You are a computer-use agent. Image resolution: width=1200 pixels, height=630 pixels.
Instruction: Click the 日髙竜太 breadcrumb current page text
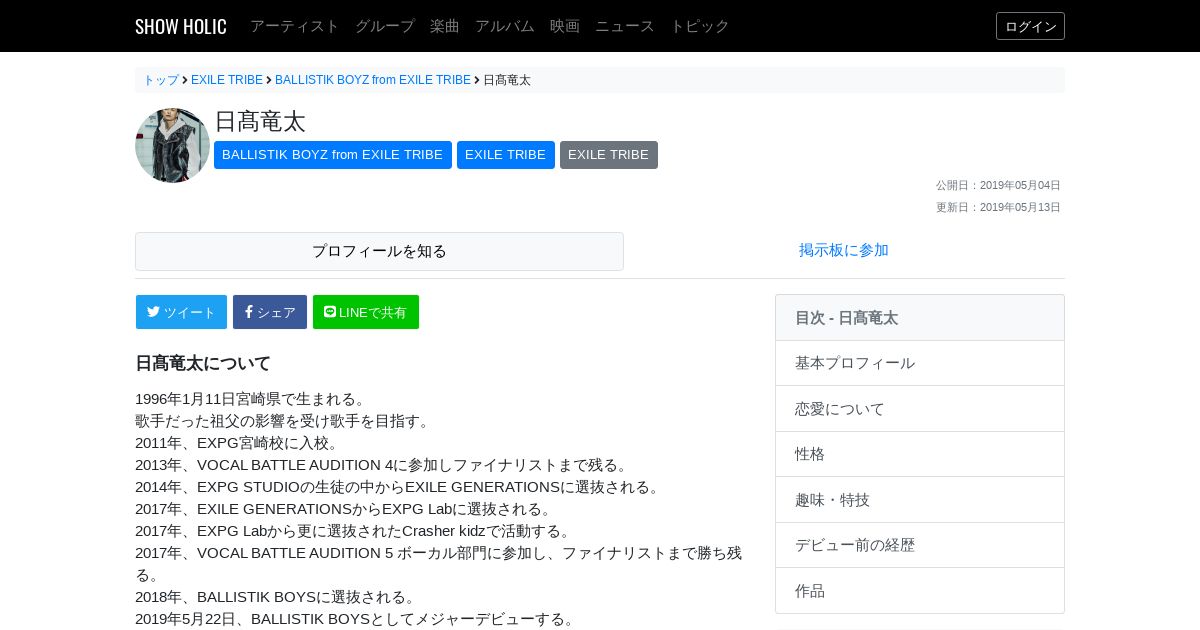tap(507, 80)
